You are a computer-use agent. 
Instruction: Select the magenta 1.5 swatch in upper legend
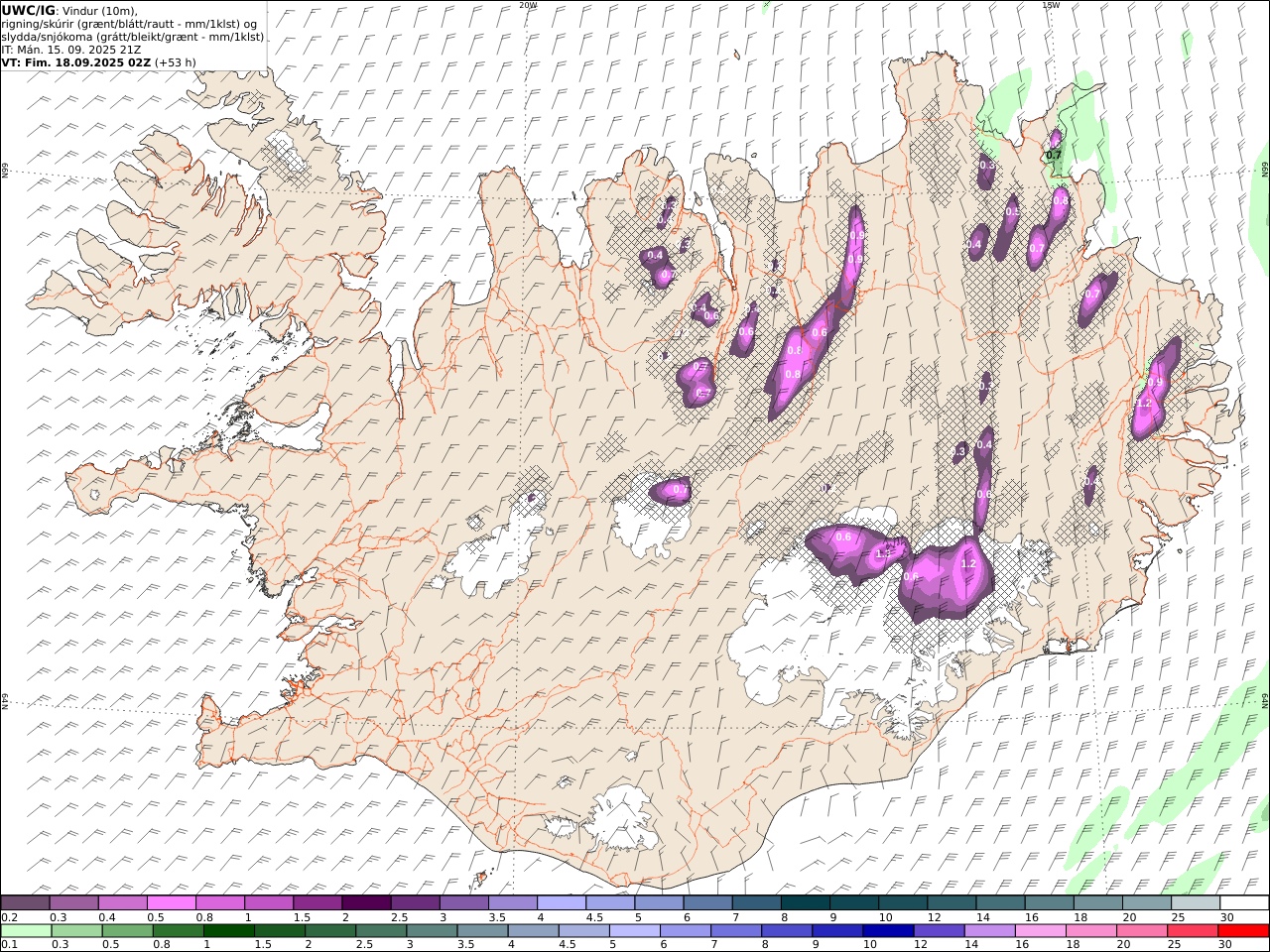[x=317, y=903]
